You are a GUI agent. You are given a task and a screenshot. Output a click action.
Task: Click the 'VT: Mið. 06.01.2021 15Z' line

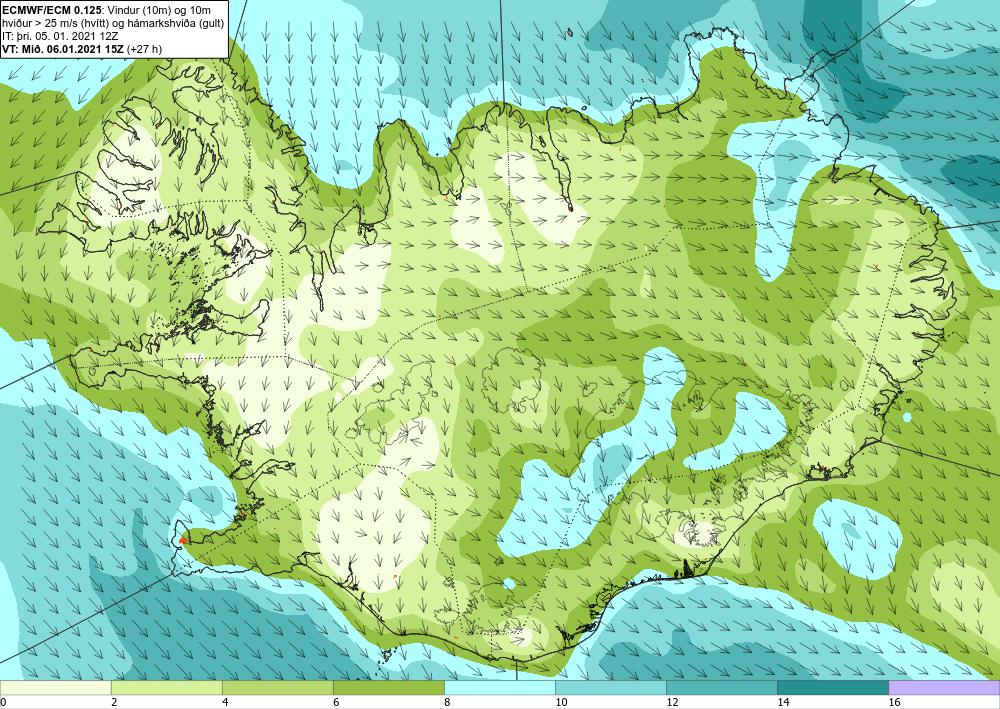tap(65, 49)
